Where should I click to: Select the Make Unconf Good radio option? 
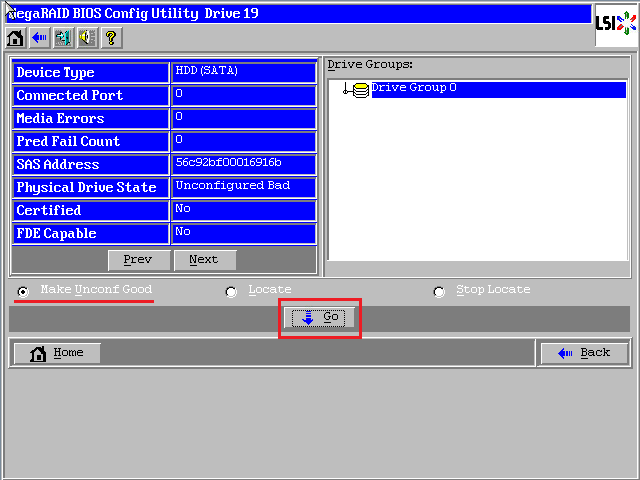tap(23, 292)
